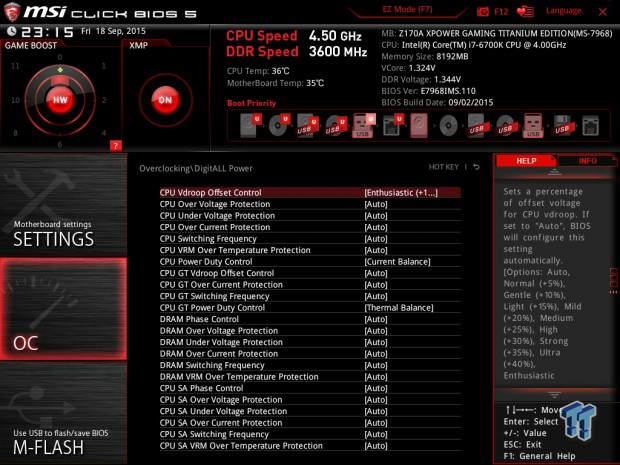Select the legacy network boot device icon
620x465 pixels.
tap(590, 126)
